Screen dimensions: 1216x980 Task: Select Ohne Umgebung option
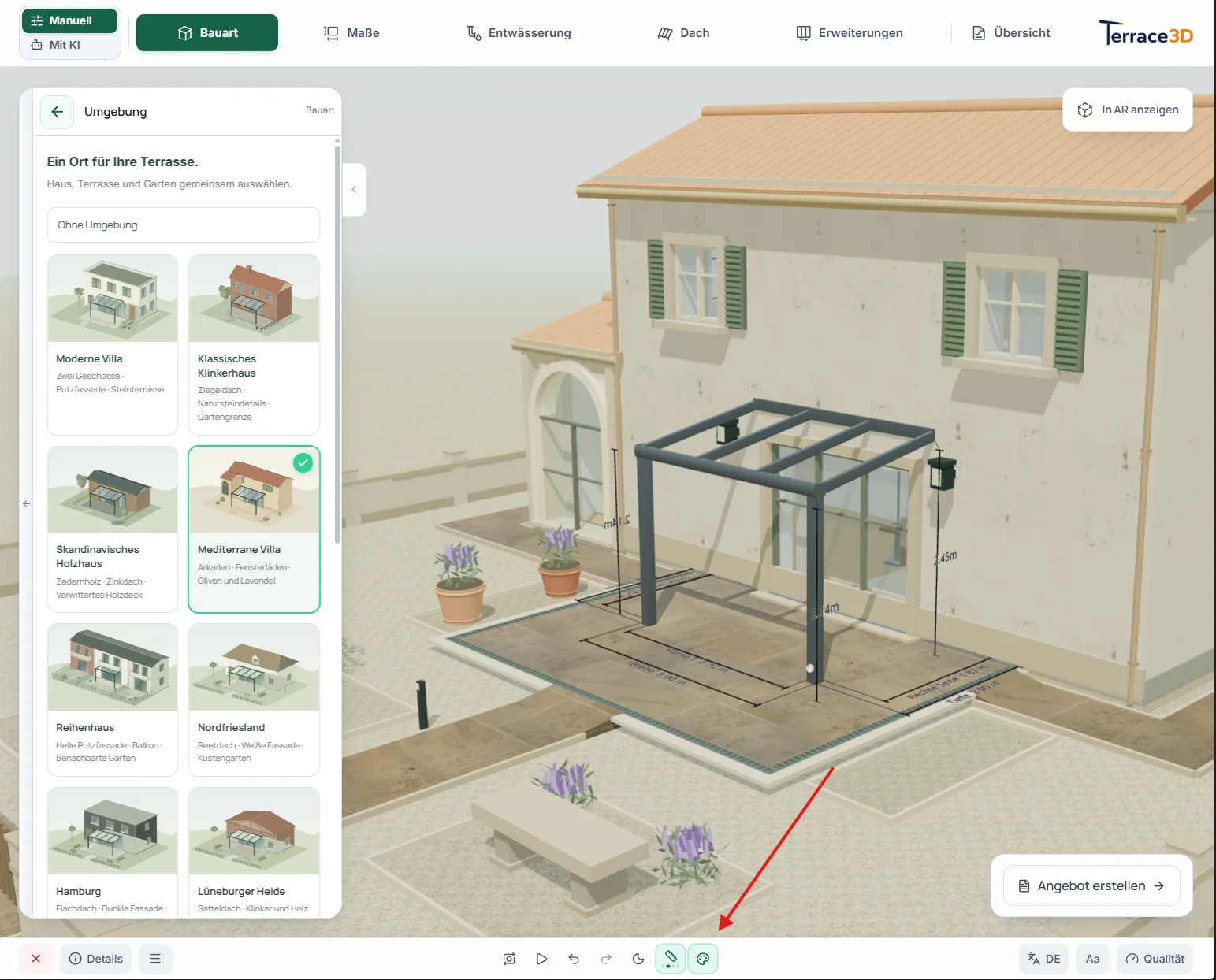tap(184, 225)
